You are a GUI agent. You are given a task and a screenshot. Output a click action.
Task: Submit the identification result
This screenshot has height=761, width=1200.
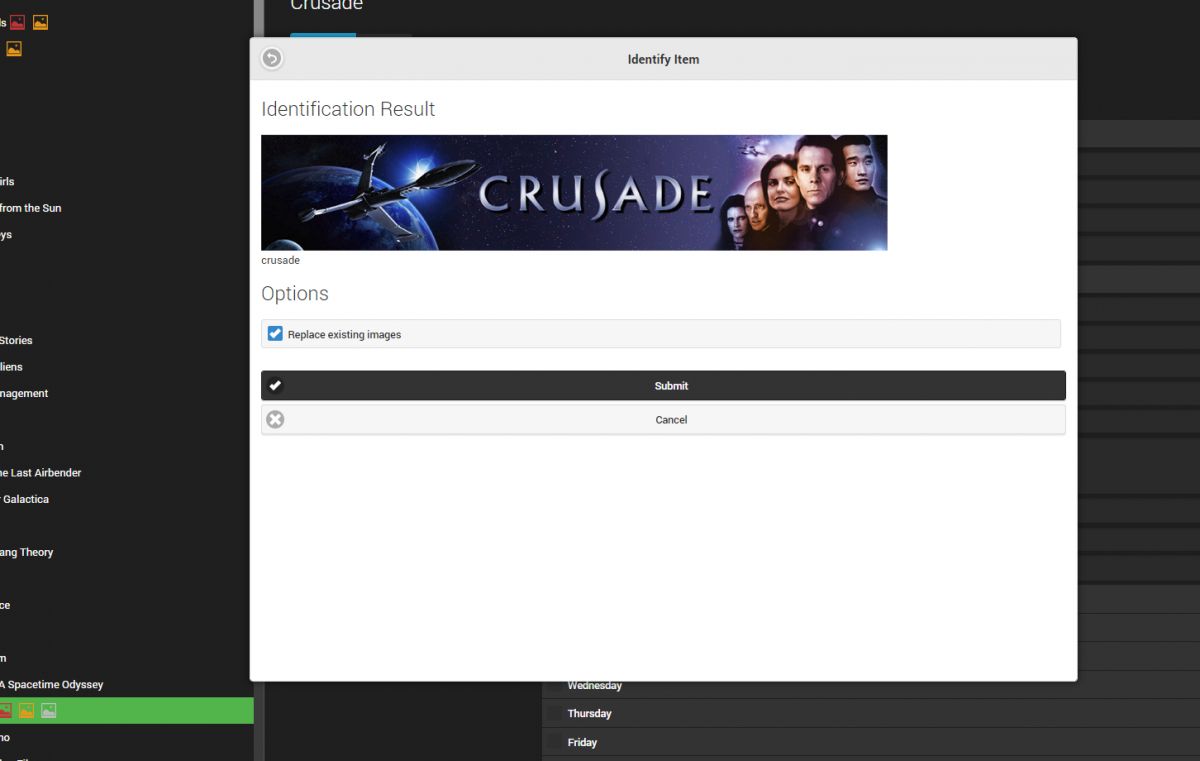tap(663, 386)
